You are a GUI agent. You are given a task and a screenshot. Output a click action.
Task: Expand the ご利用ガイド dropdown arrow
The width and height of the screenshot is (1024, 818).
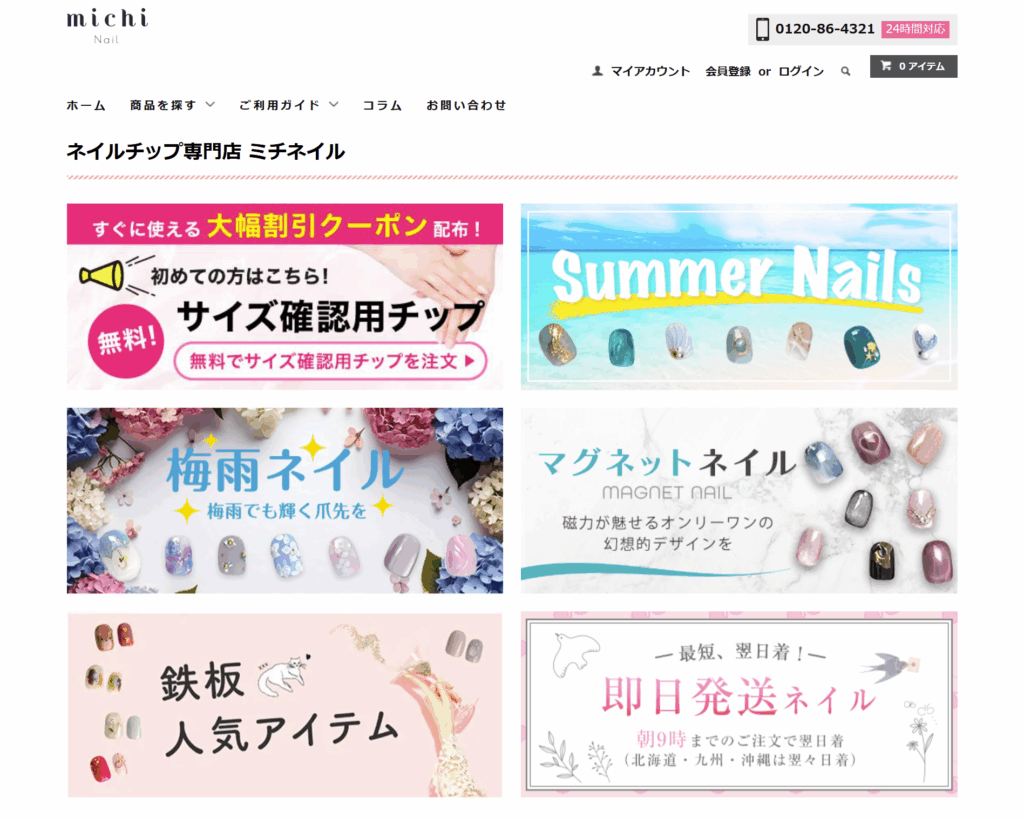tap(334, 104)
